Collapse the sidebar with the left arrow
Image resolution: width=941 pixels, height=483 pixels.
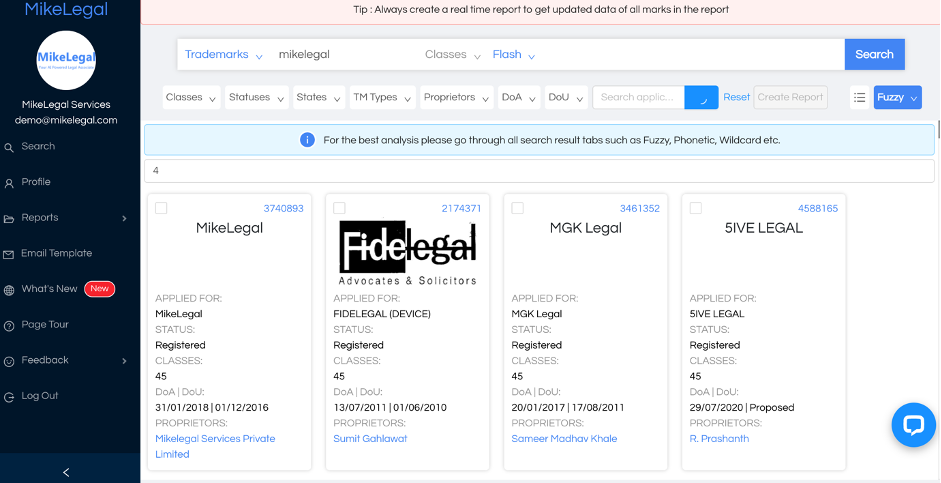66,472
